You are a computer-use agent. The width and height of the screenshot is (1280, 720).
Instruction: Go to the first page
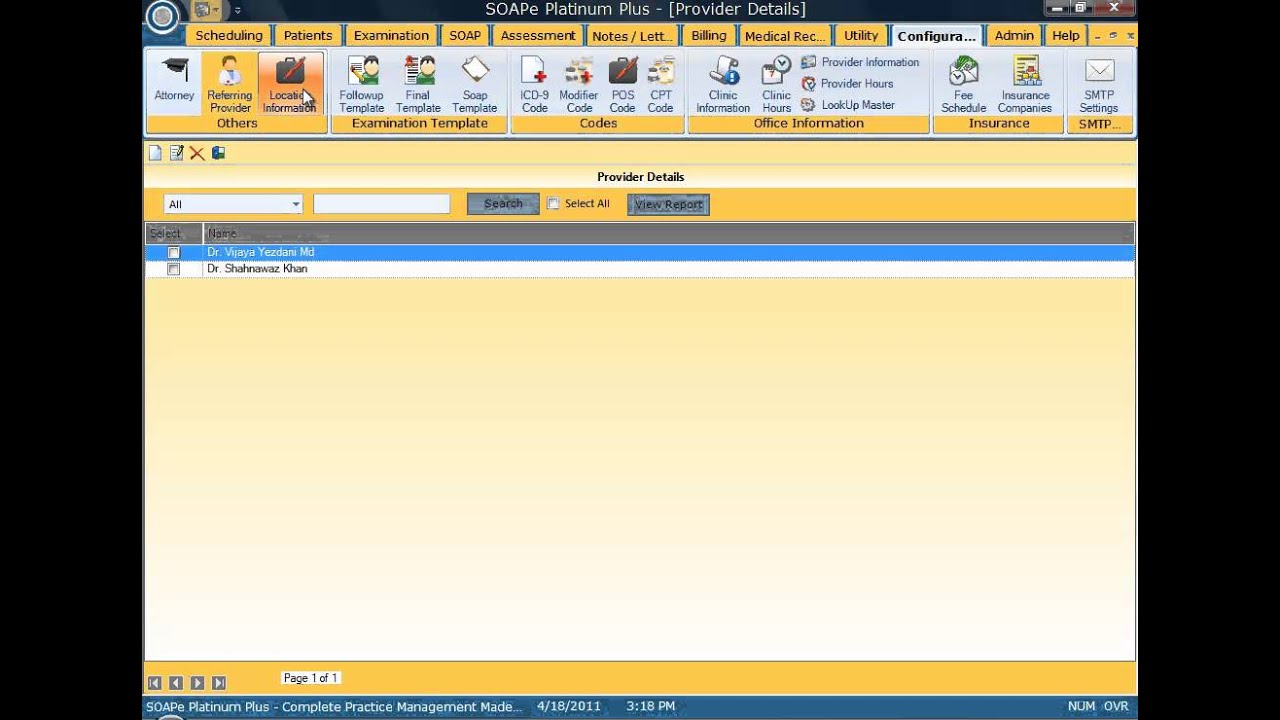point(155,683)
